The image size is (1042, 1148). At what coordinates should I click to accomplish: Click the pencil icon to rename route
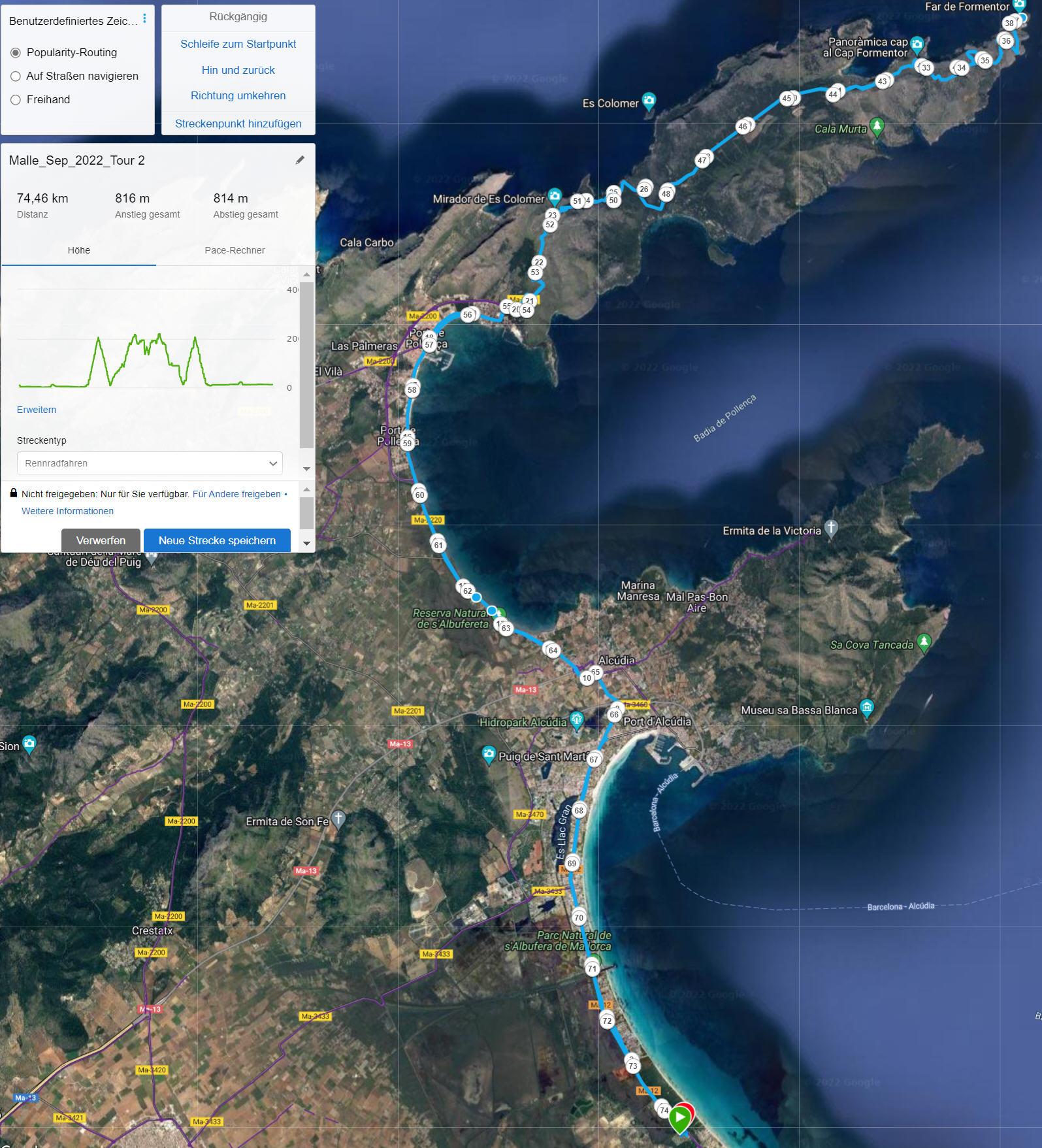click(x=300, y=160)
